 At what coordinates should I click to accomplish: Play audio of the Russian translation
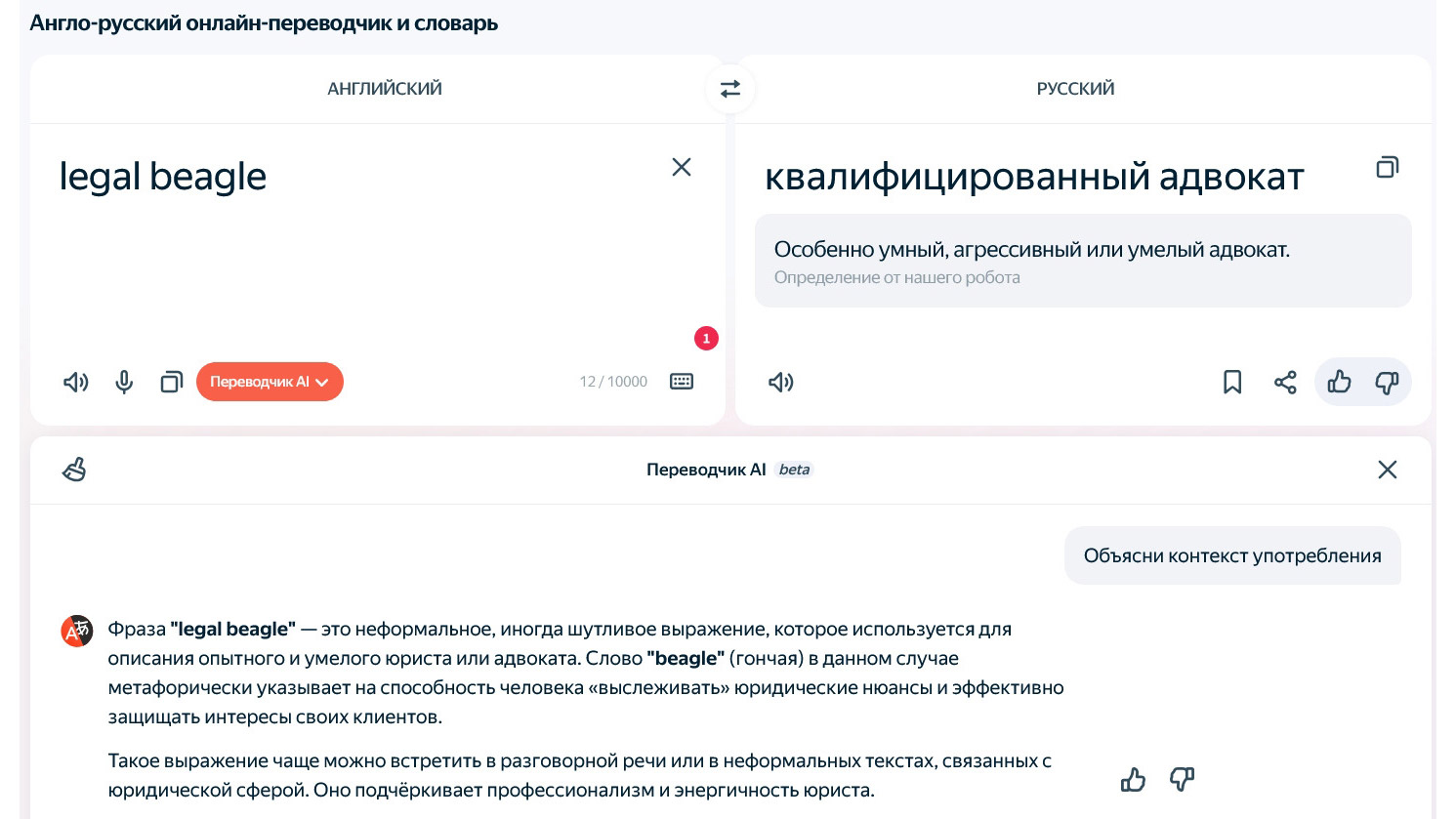coord(781,382)
